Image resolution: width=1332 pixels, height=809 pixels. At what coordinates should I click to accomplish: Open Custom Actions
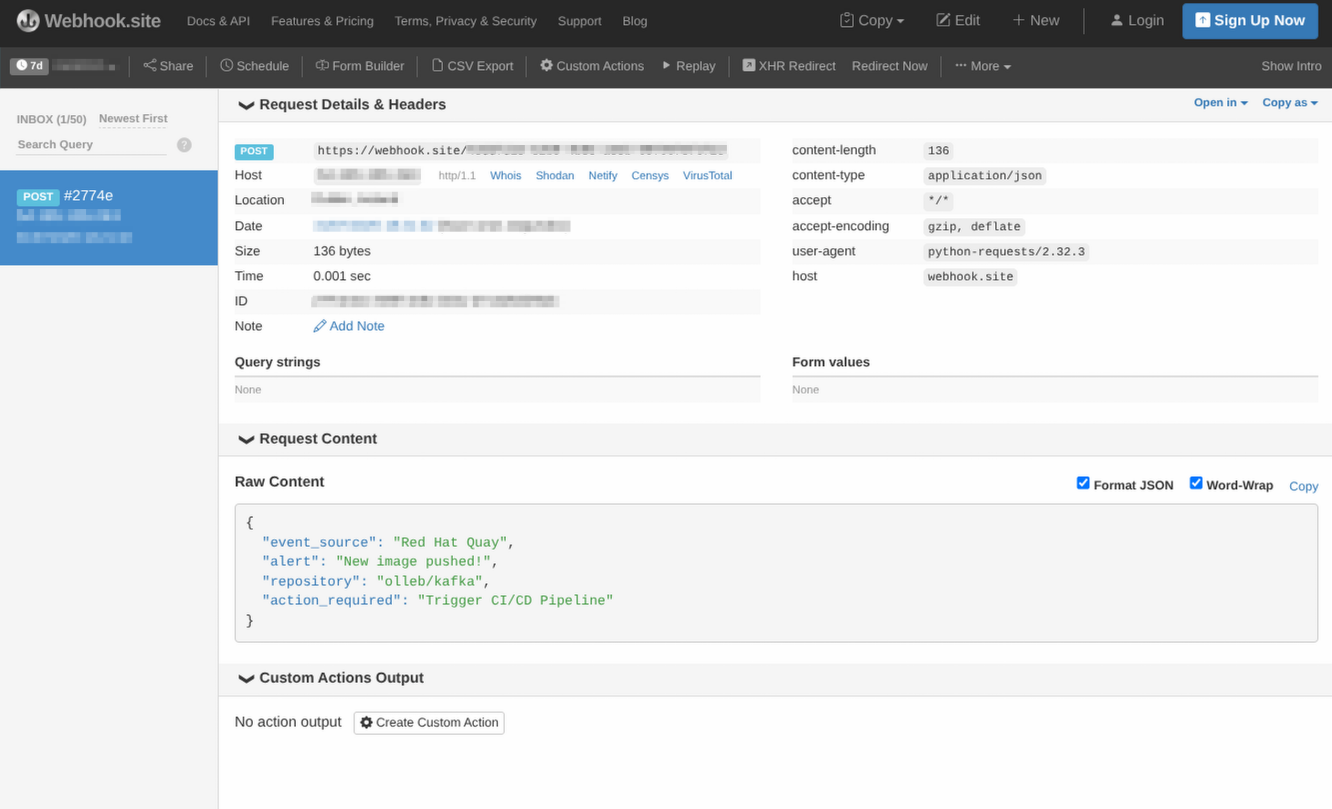(592, 66)
